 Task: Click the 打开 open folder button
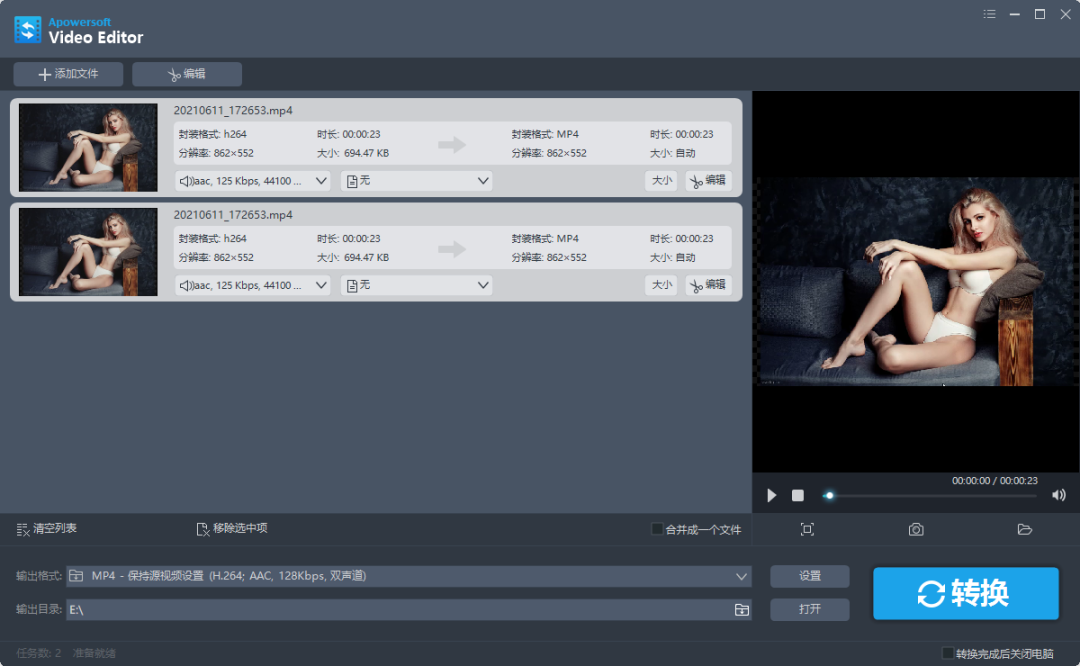coord(809,610)
